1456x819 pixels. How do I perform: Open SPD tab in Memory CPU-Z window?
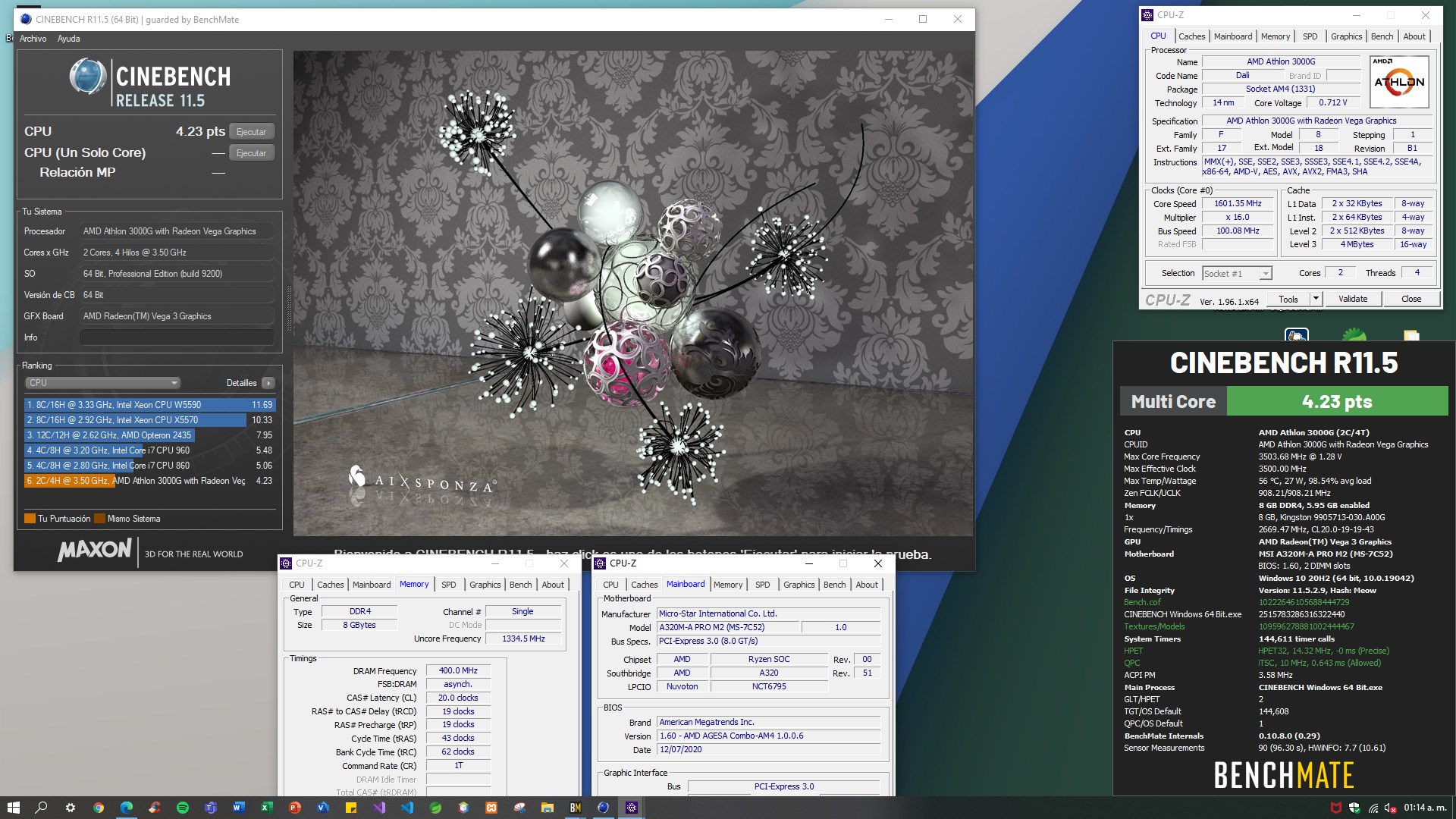tap(448, 585)
